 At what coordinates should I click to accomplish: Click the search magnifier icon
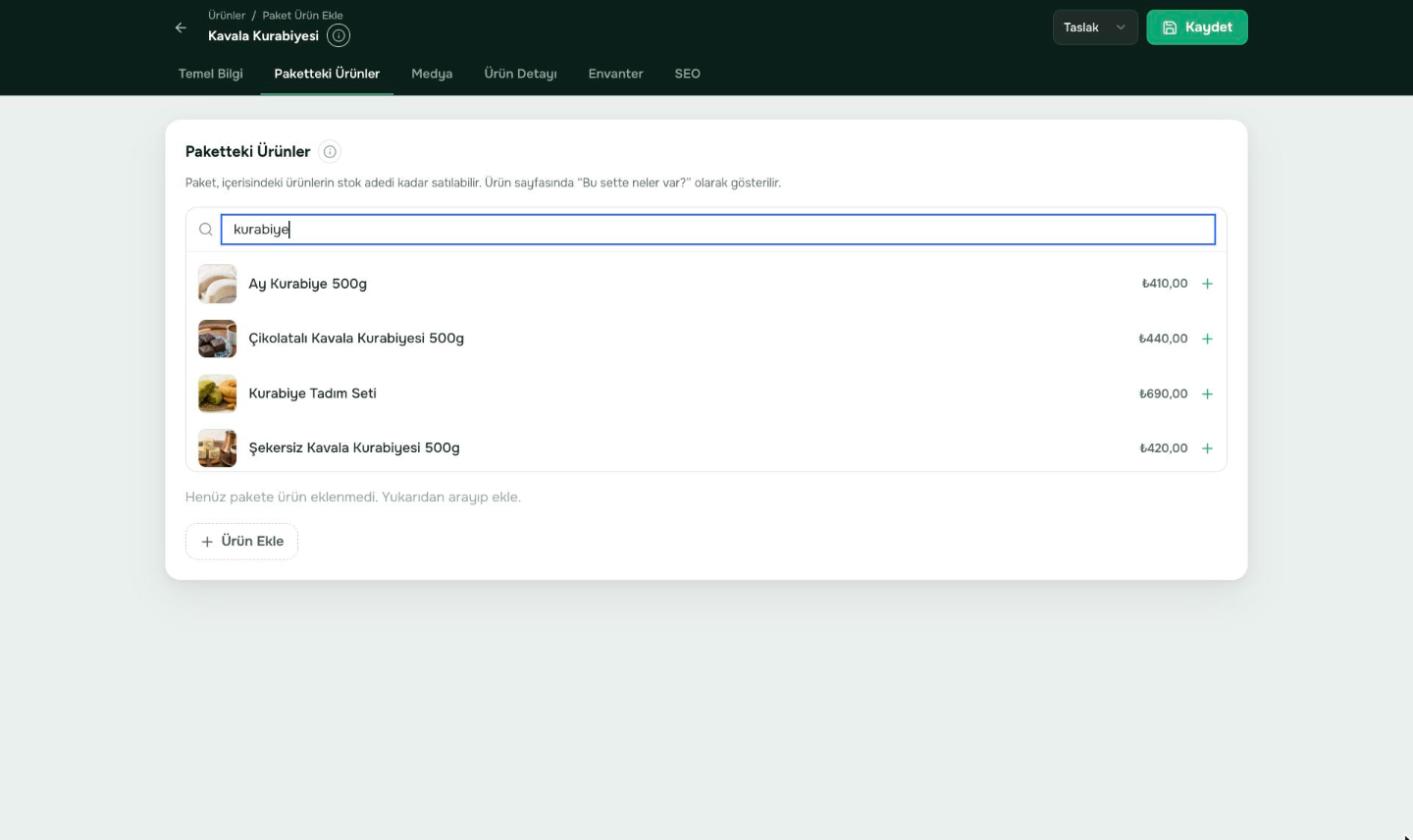tap(206, 230)
